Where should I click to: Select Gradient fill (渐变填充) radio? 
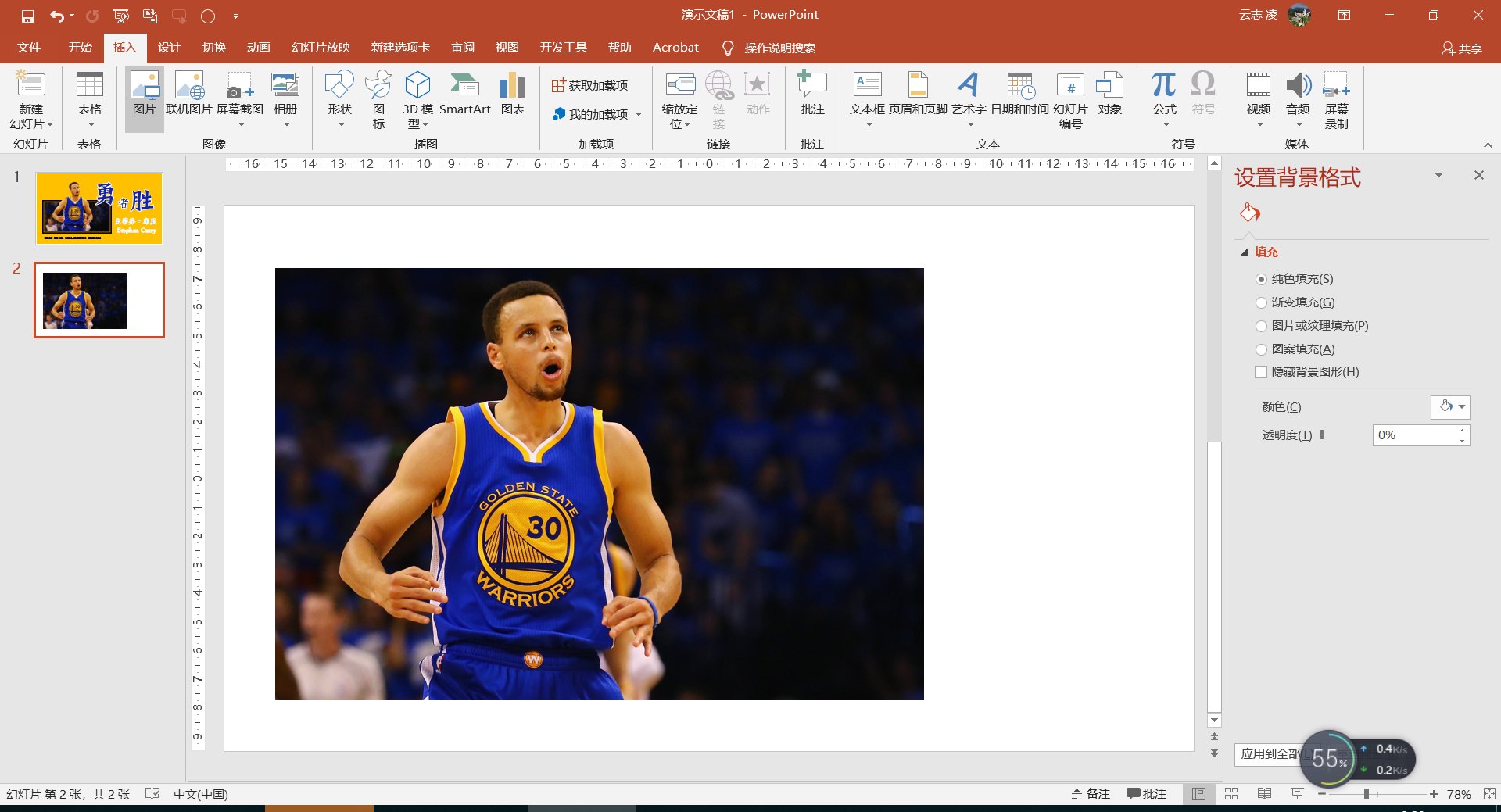1261,302
